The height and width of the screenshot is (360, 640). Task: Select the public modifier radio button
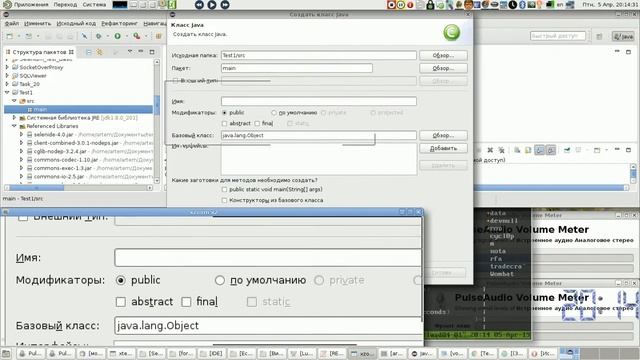coord(224,113)
